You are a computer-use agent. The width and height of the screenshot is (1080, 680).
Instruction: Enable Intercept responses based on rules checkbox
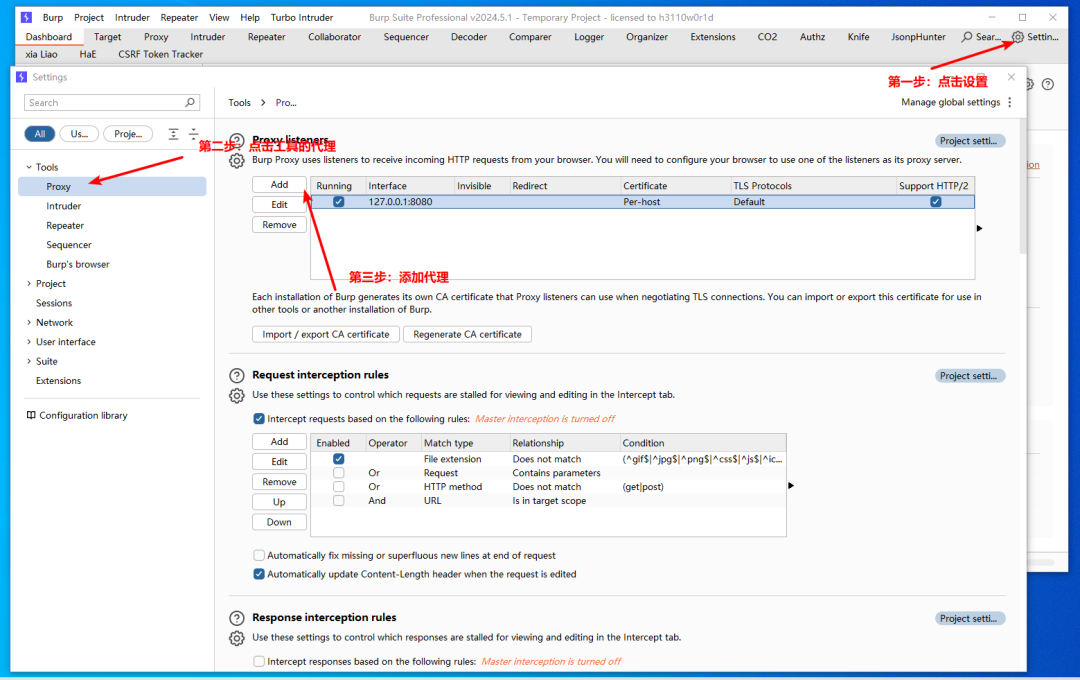pyautogui.click(x=259, y=661)
